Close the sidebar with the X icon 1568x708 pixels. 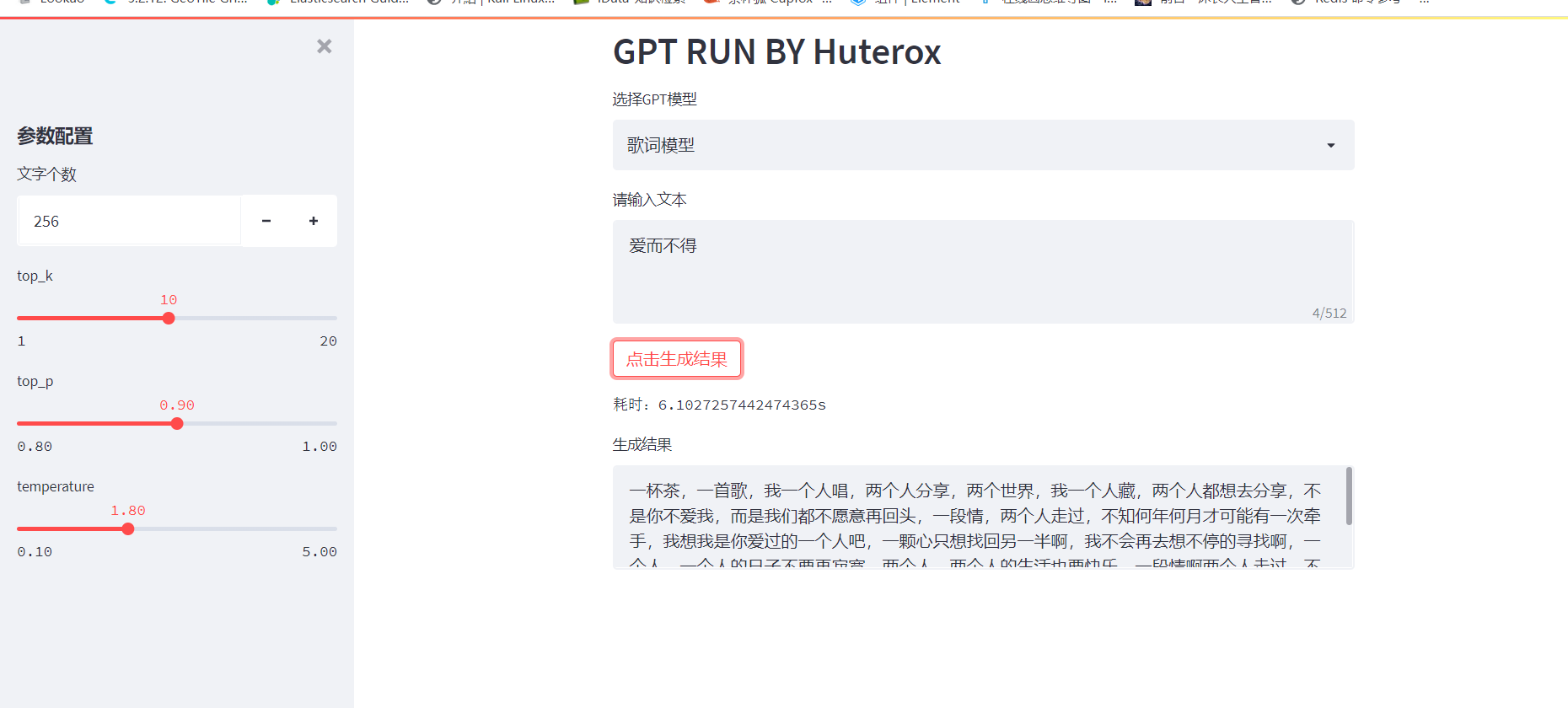[324, 46]
